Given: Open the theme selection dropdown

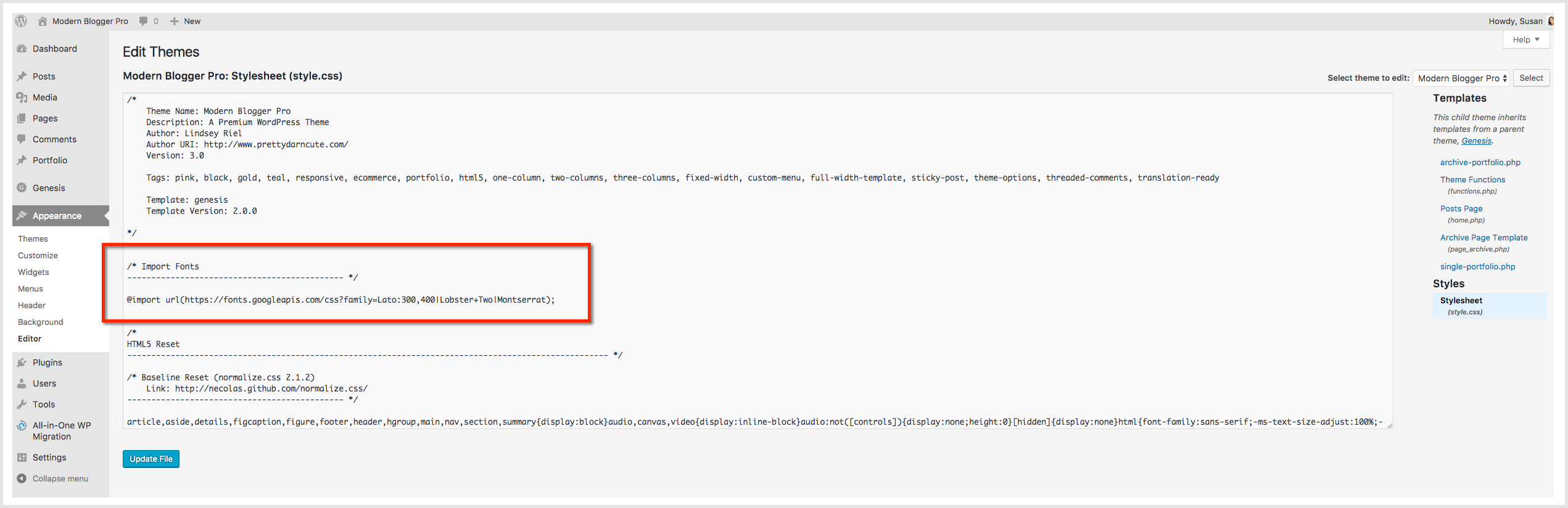Looking at the screenshot, I should point(1461,78).
